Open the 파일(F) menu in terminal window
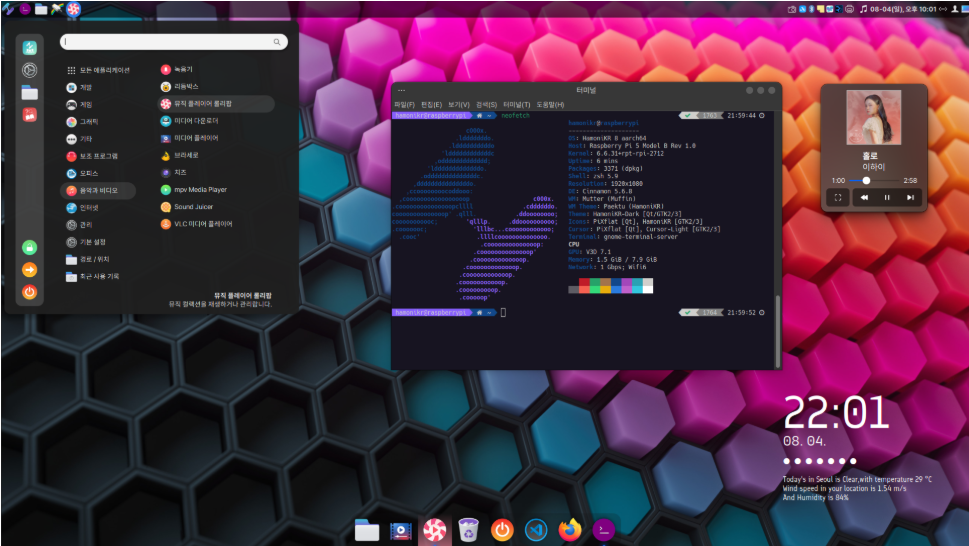 (x=404, y=104)
